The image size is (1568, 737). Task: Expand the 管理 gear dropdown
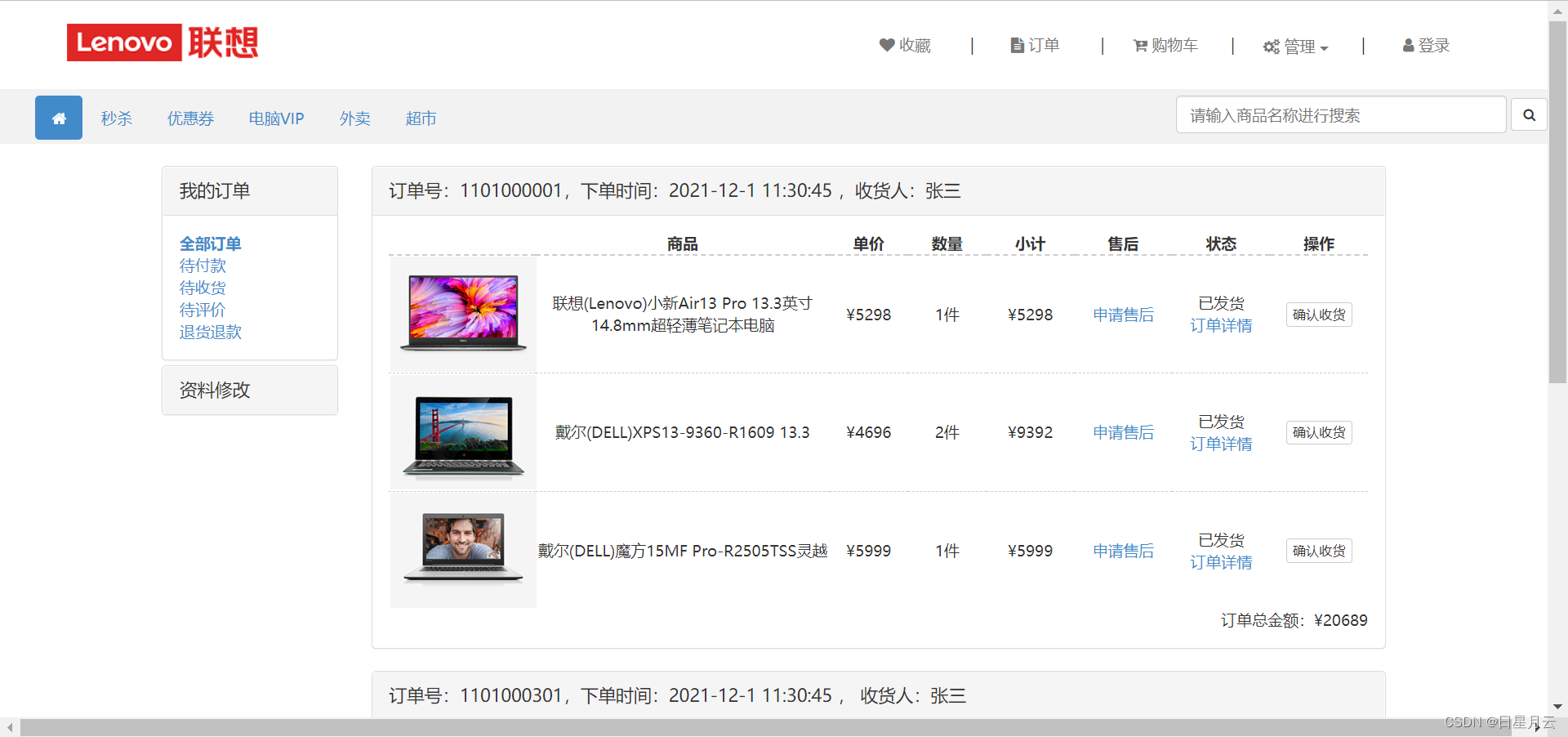1295,47
